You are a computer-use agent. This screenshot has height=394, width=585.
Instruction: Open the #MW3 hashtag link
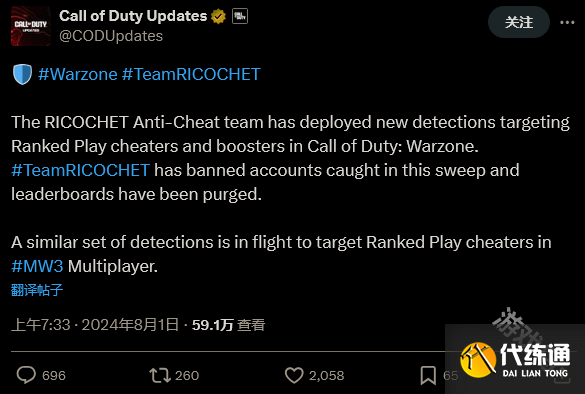coord(37,266)
